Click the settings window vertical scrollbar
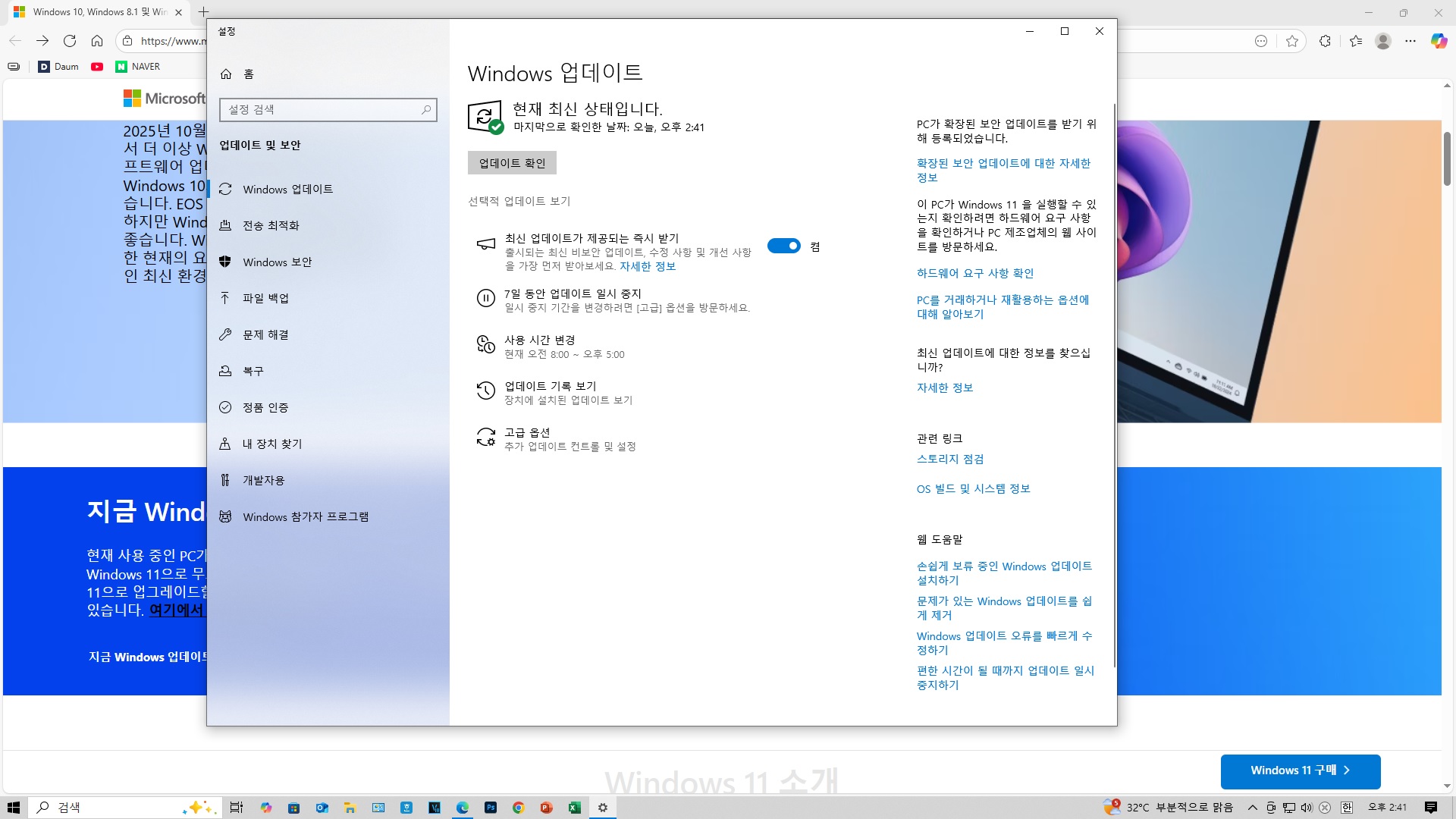This screenshot has width=1456, height=819. [1114, 387]
